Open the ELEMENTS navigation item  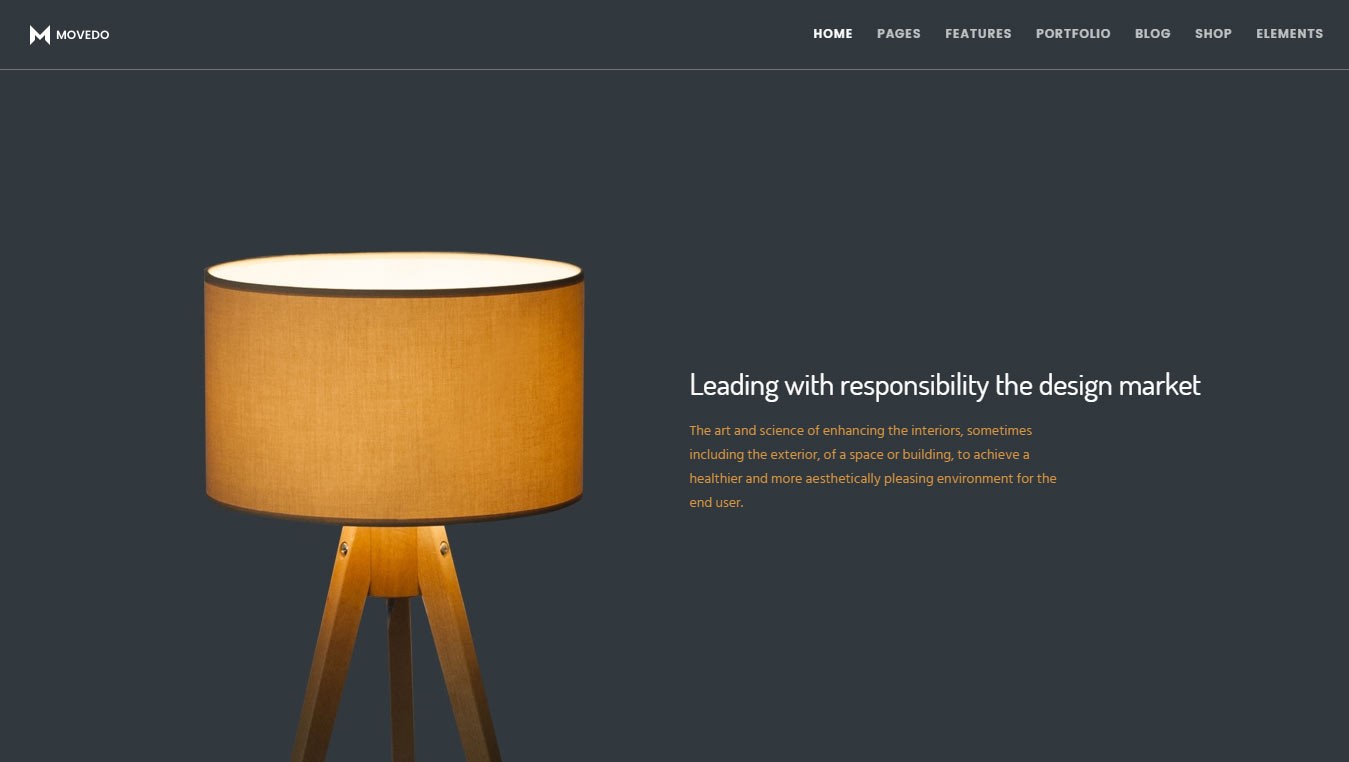click(x=1290, y=34)
